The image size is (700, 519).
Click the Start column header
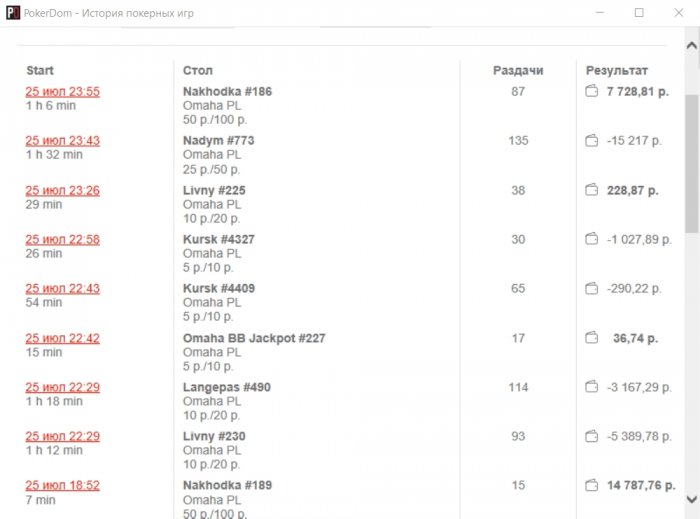pos(40,71)
